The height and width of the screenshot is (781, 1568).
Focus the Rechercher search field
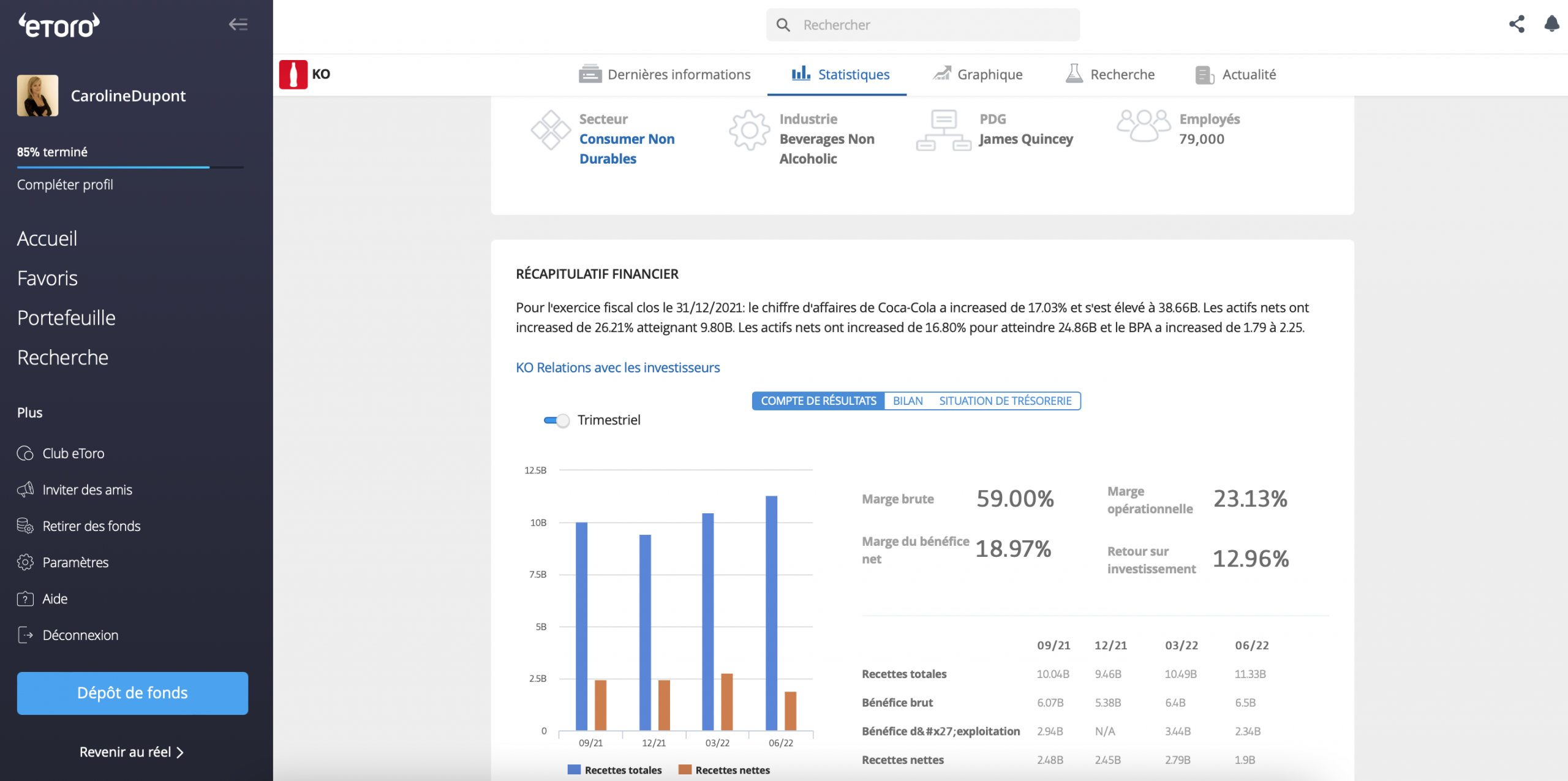click(x=923, y=25)
